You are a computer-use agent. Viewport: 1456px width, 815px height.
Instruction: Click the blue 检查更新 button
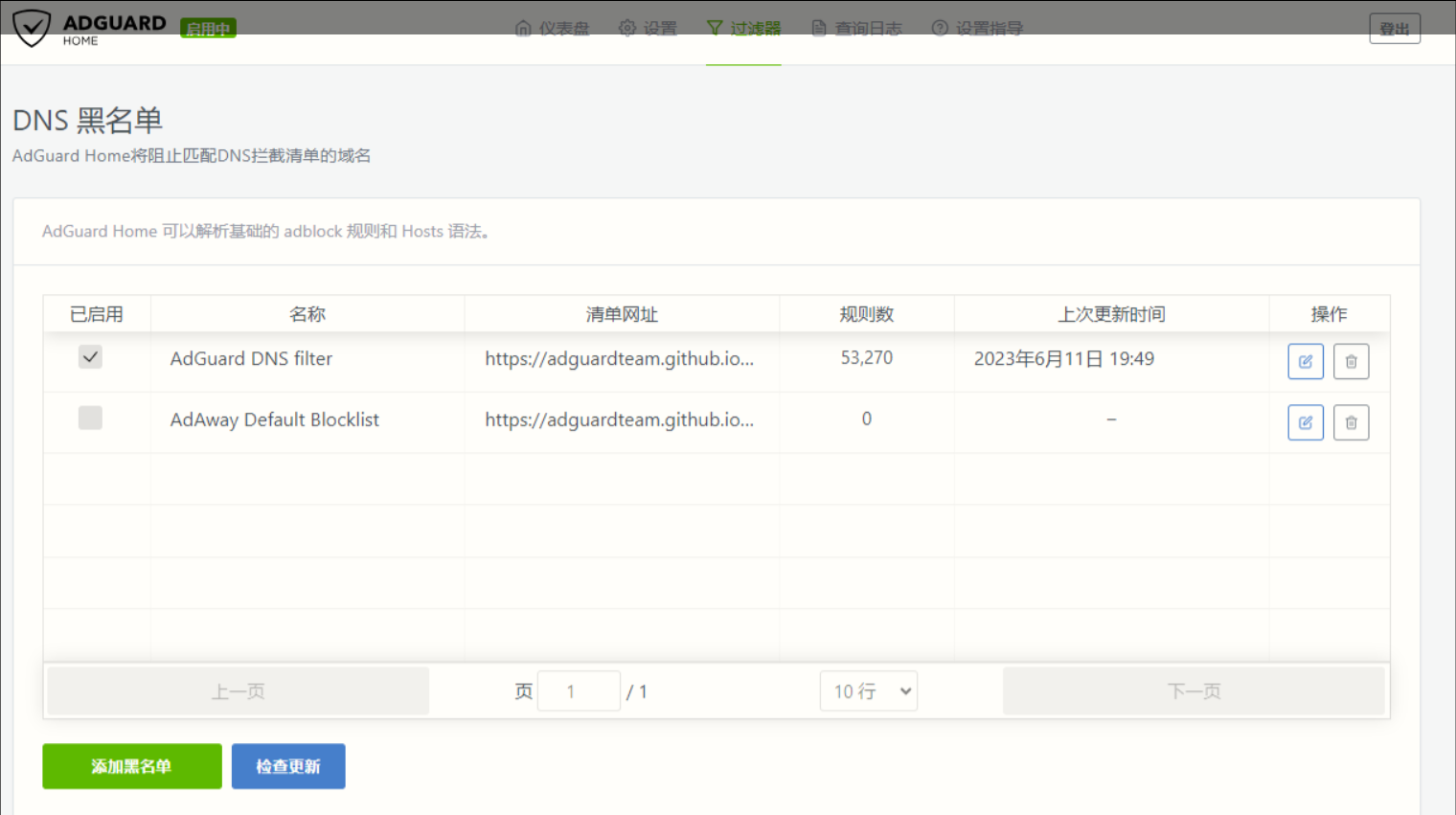(288, 766)
